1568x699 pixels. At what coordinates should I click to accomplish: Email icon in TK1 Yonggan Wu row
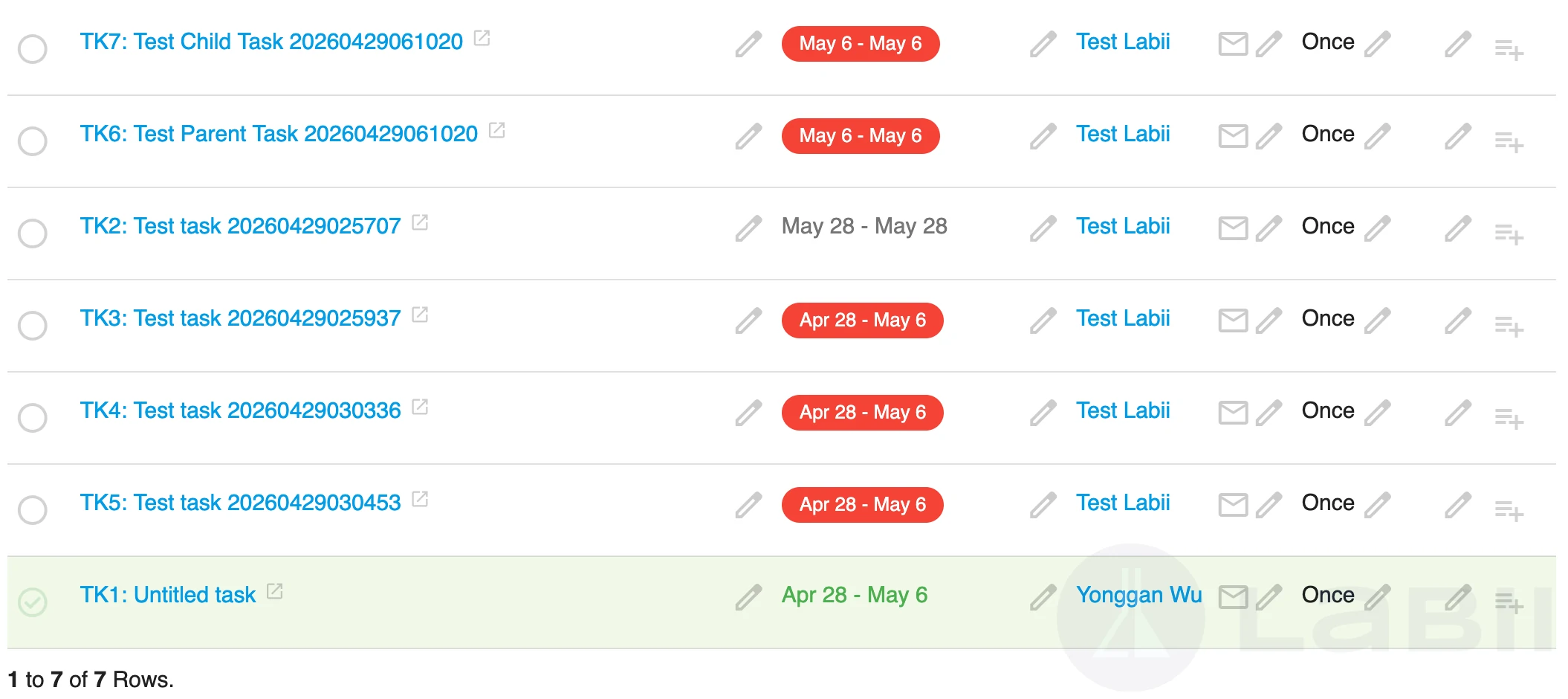[1233, 597]
